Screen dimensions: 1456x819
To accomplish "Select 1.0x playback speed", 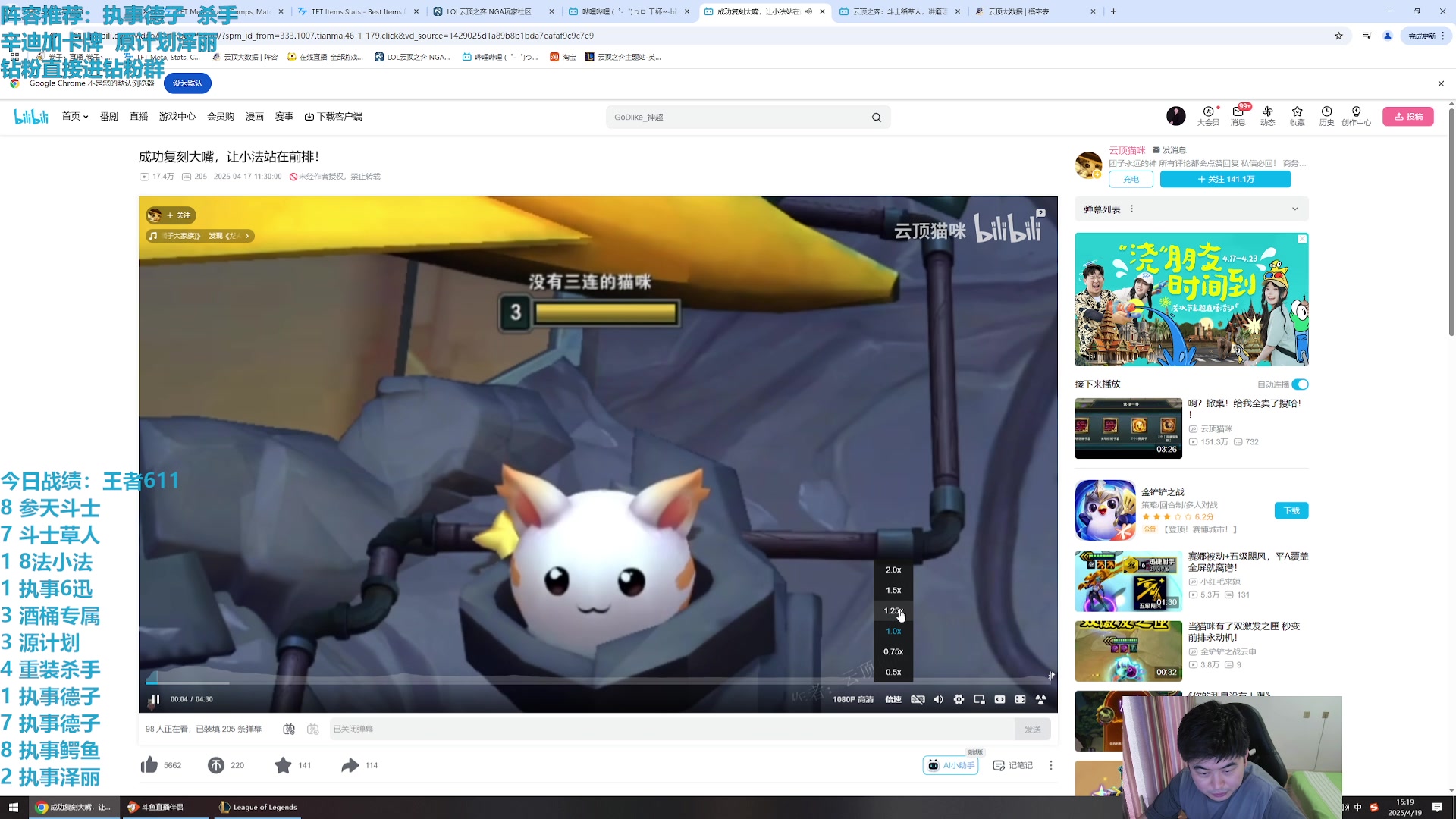I will click(893, 631).
